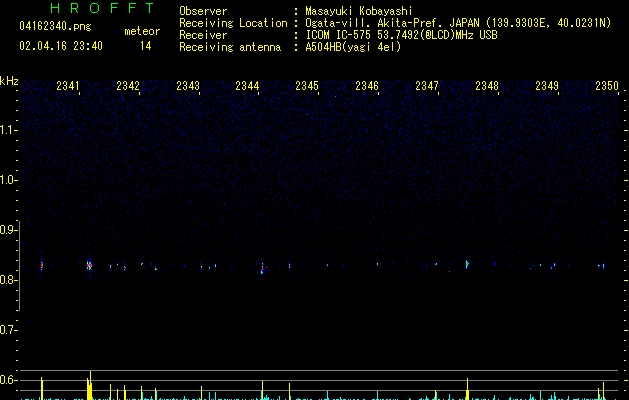Viewport: 629px width, 400px height.
Task: Click the 2348 time marker
Action: [487, 86]
